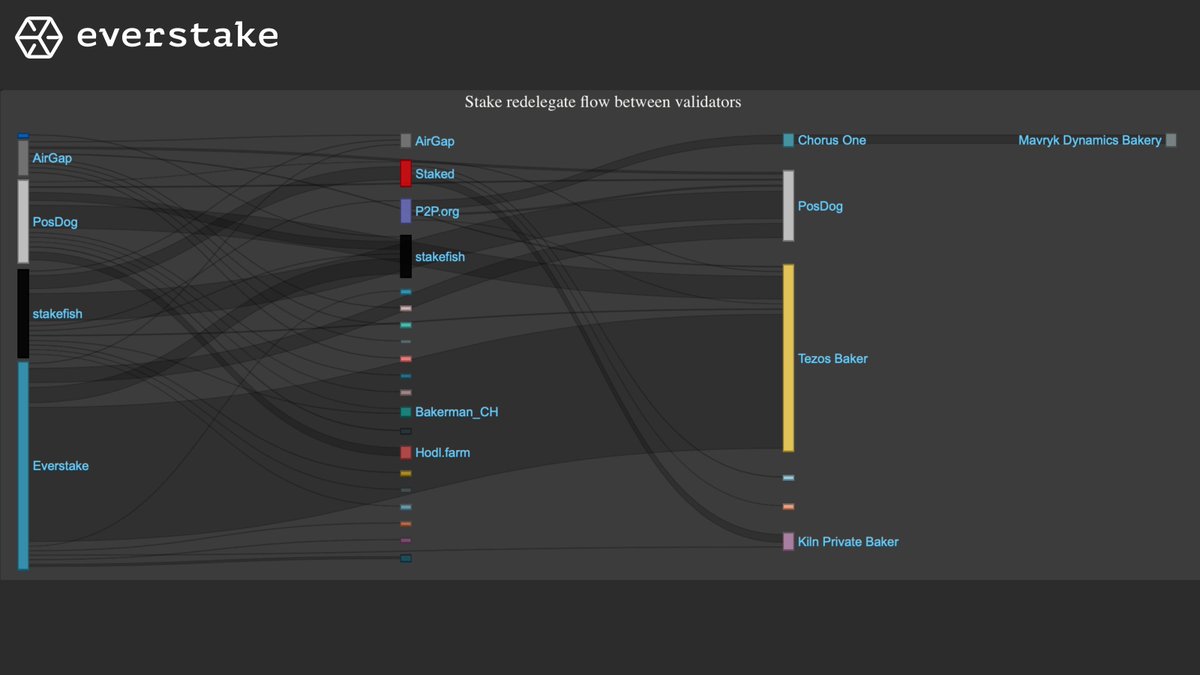Select the Everstake node label
The height and width of the screenshot is (675, 1200).
[61, 466]
